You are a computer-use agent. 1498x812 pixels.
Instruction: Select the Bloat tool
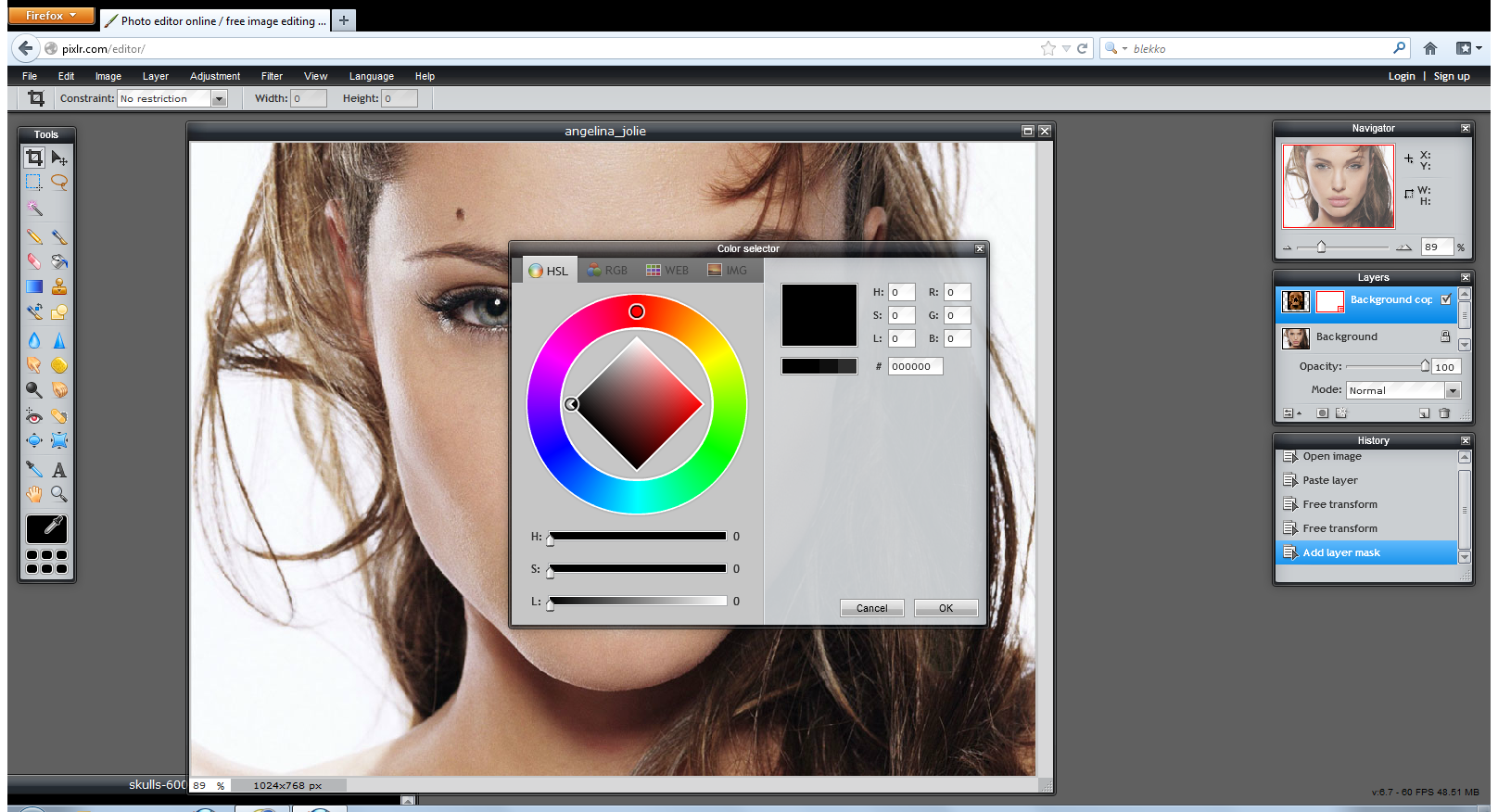34,440
